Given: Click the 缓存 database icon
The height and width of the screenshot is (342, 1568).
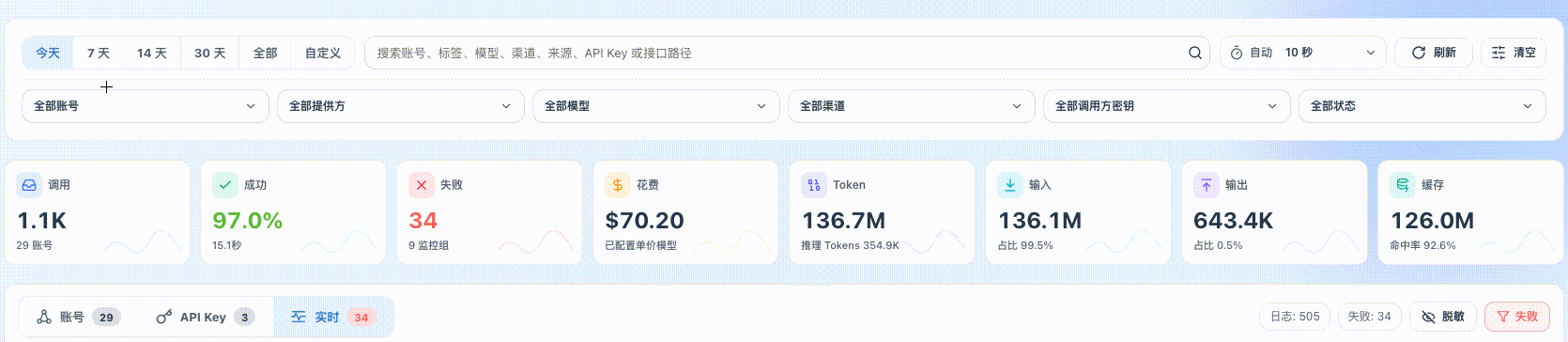Looking at the screenshot, I should tap(1403, 185).
